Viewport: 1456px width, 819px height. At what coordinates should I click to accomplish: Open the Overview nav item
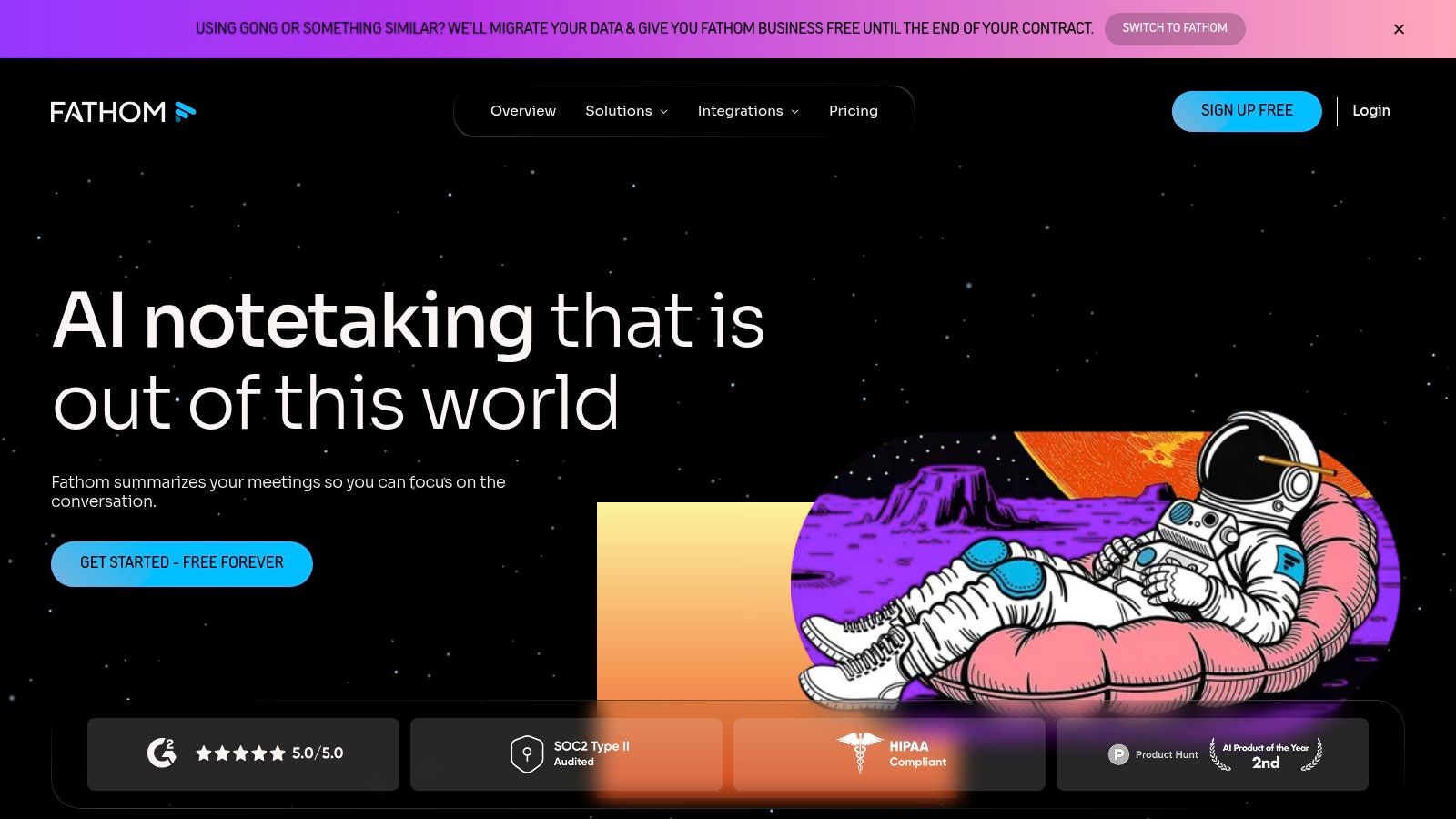coord(523,111)
